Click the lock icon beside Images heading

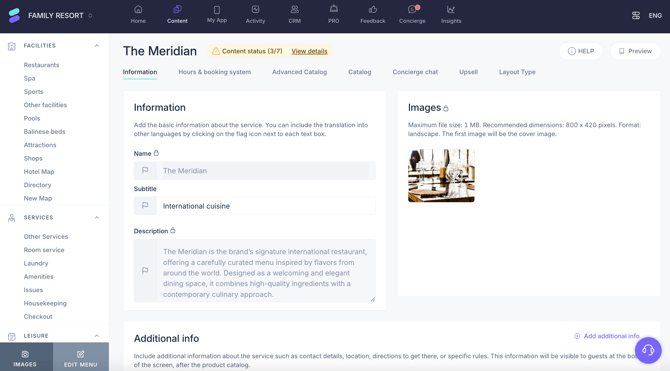coord(446,108)
